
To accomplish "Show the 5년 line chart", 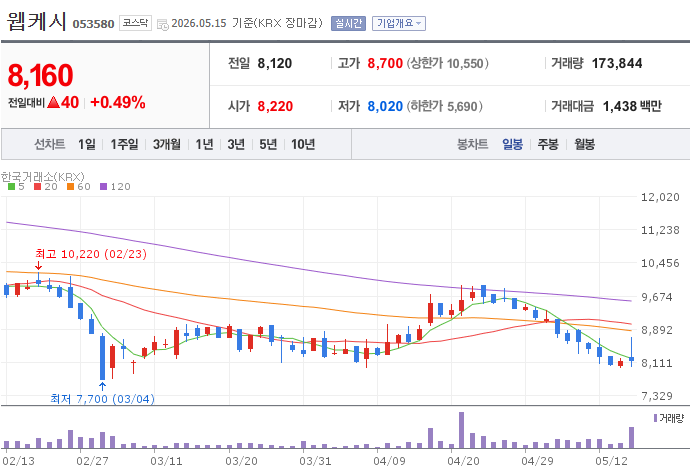I will click(268, 144).
